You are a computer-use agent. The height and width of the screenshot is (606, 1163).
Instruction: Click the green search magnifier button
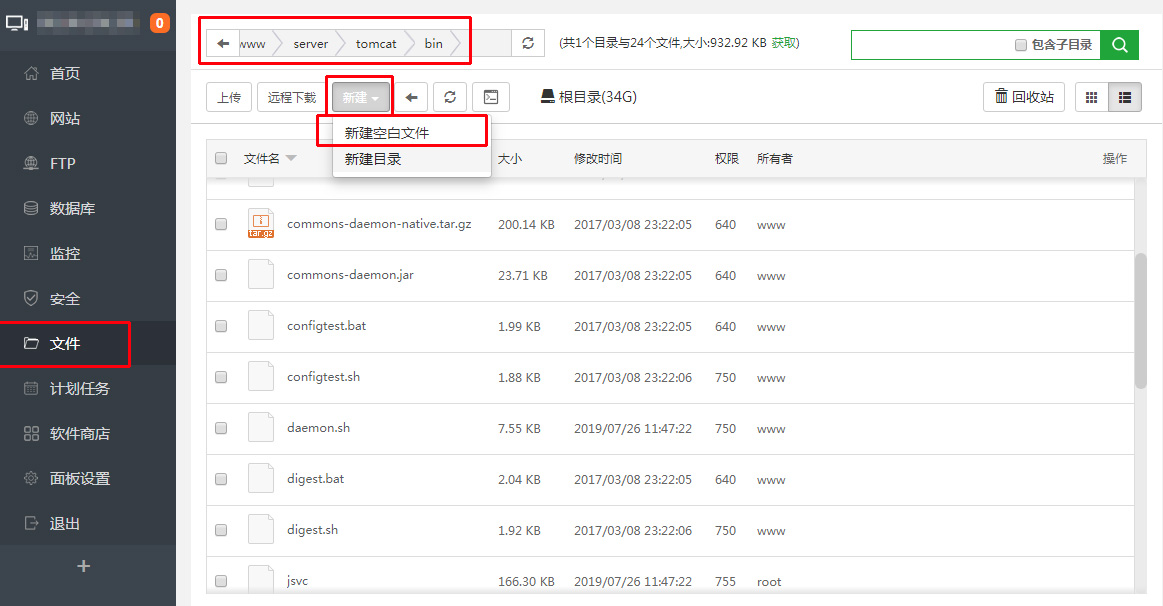[1119, 45]
